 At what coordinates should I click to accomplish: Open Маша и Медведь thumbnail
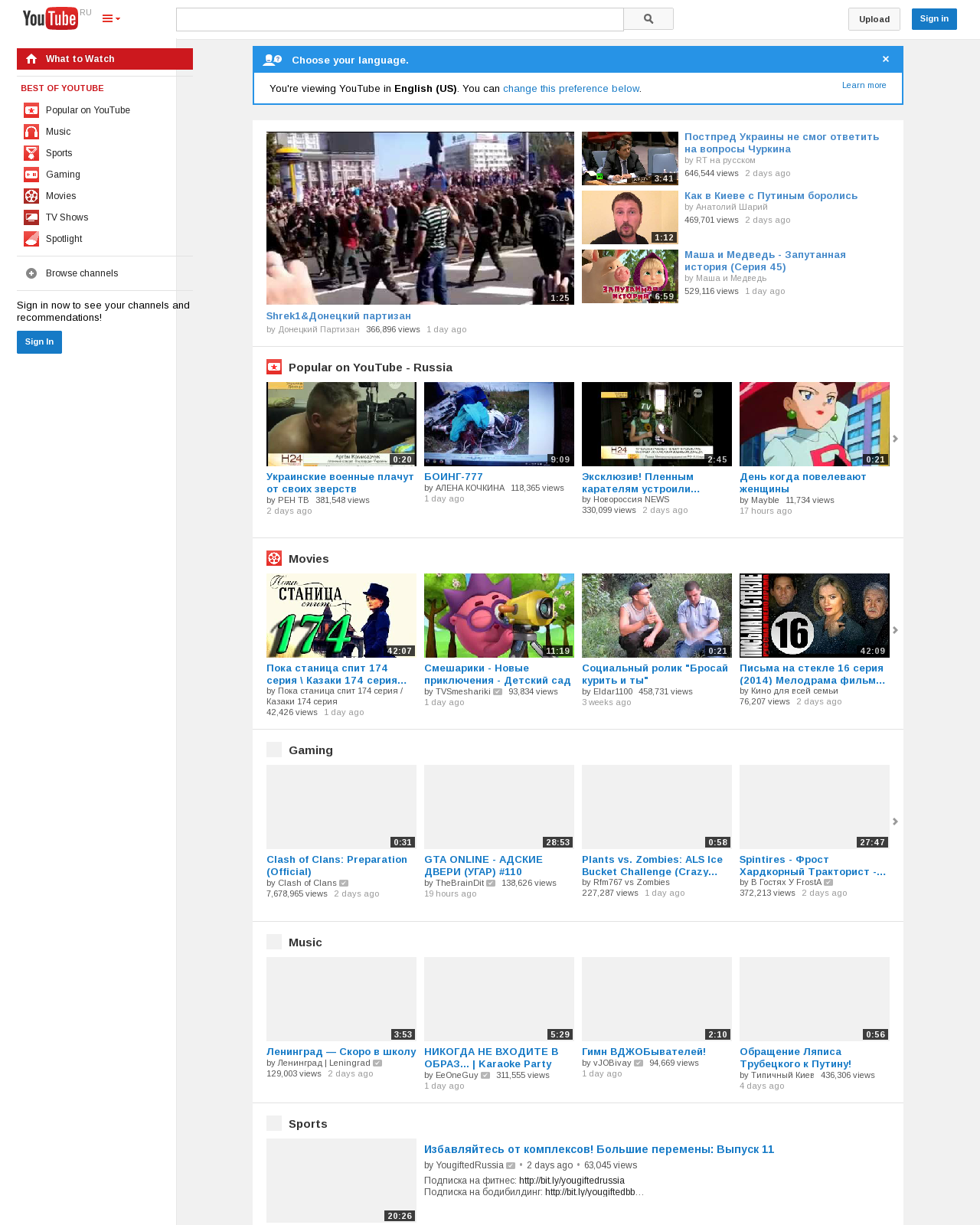(x=630, y=276)
